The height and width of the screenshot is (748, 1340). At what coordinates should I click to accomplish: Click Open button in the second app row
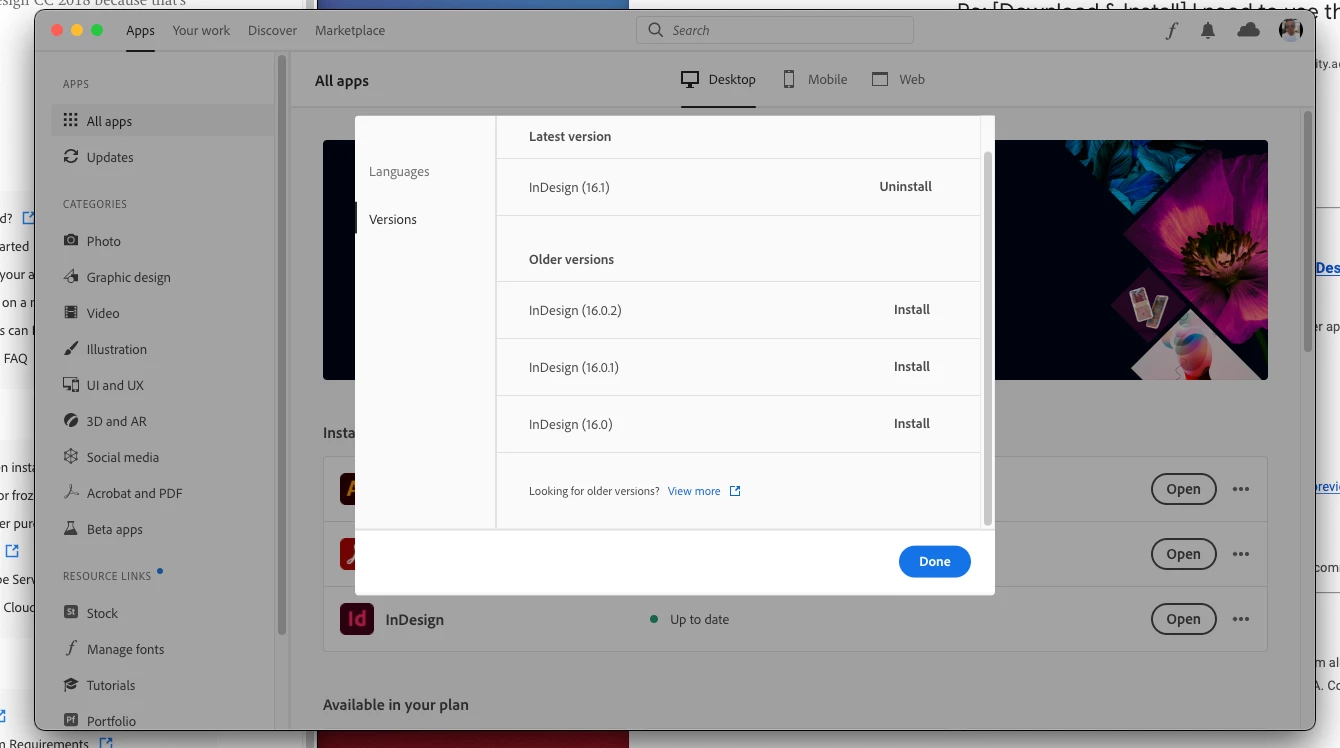(1183, 554)
